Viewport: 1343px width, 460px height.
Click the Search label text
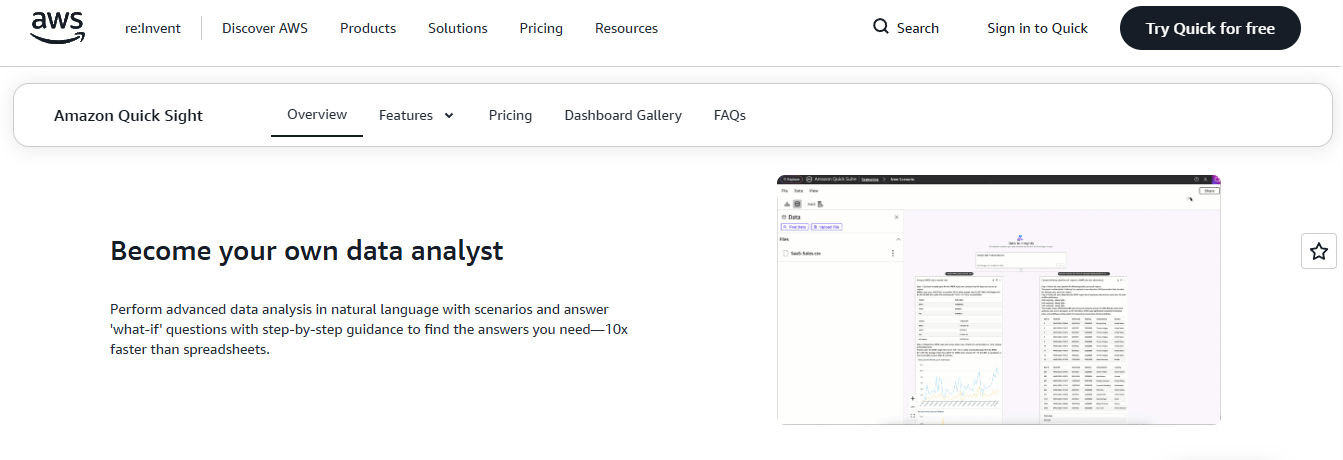point(918,28)
